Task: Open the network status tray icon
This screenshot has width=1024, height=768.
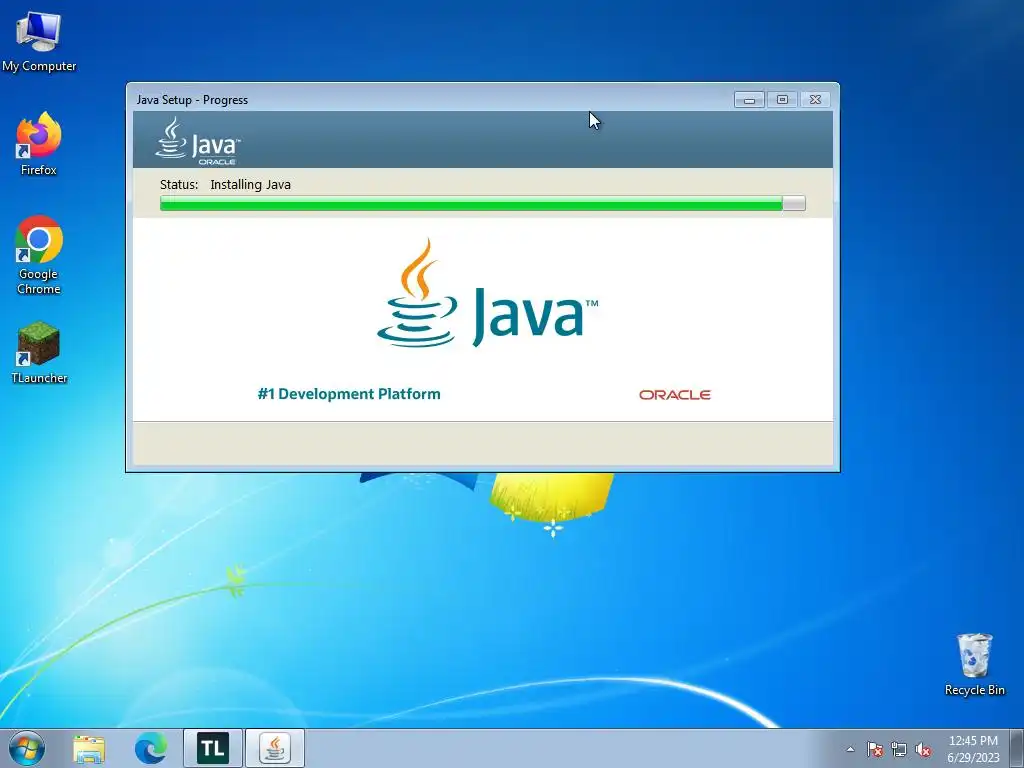Action: point(899,749)
